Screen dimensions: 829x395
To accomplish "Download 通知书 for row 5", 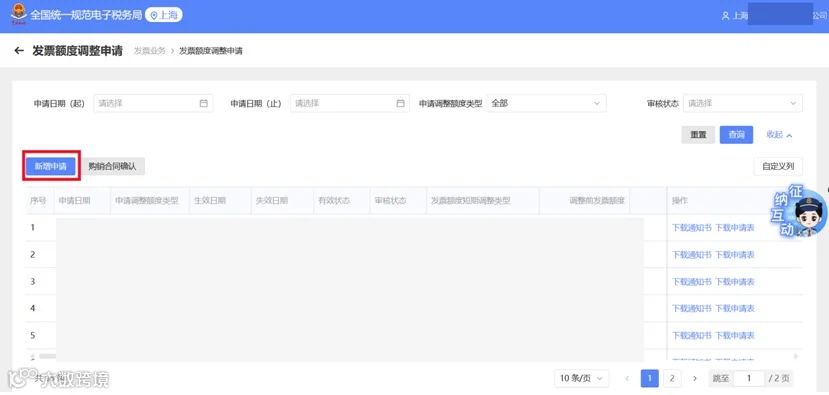I will 692,335.
